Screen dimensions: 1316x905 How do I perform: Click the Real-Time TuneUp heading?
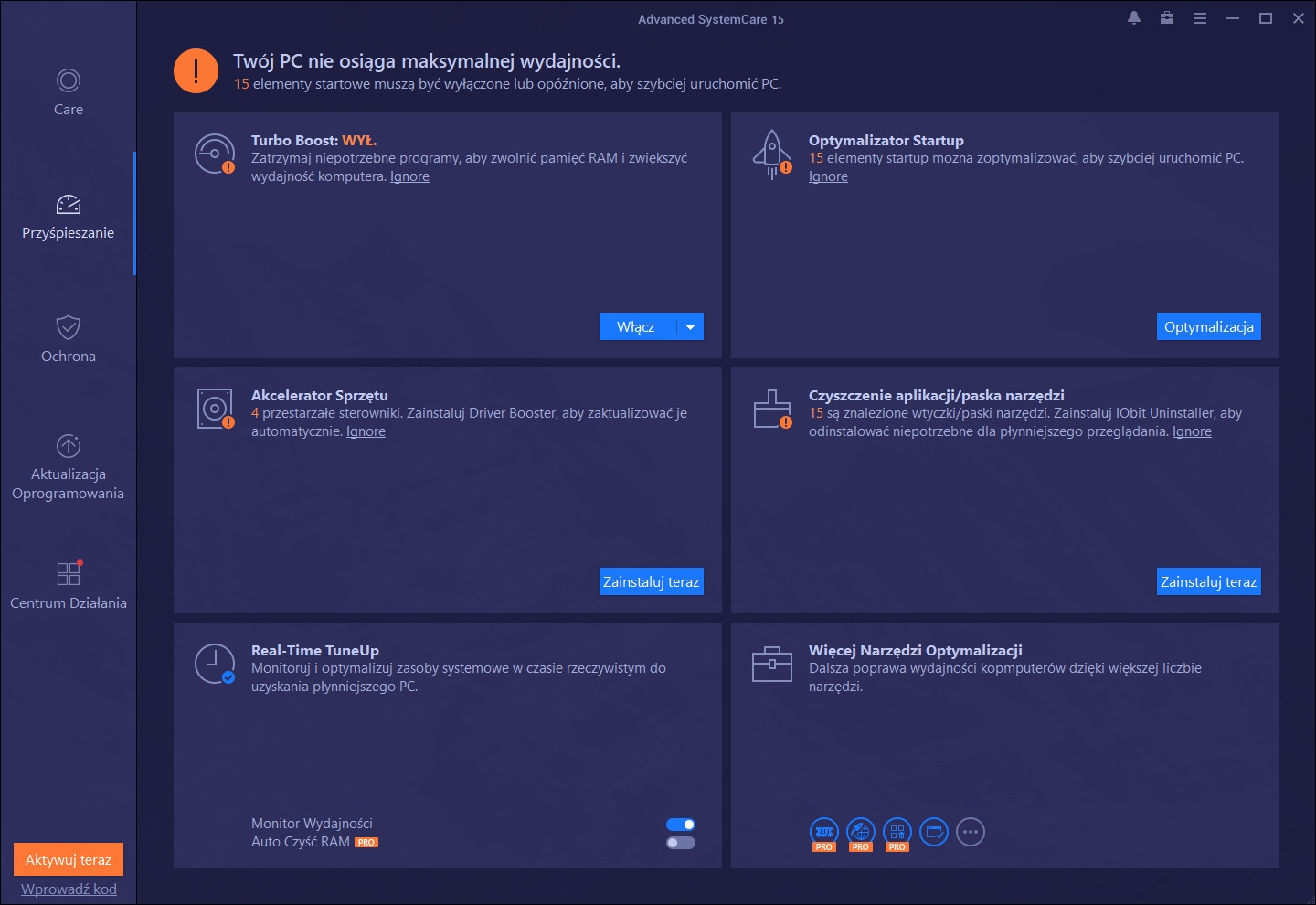click(x=315, y=650)
